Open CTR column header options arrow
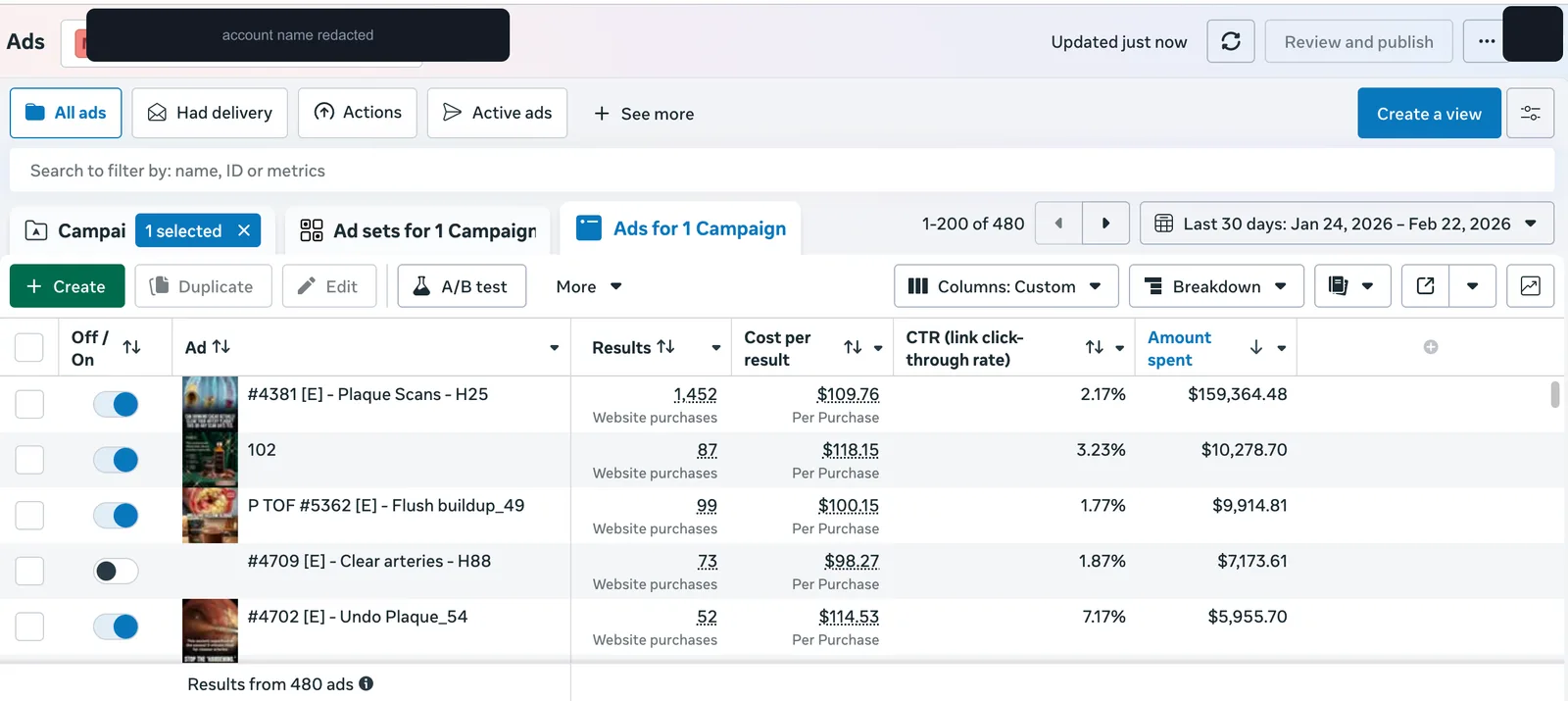 pos(1119,348)
